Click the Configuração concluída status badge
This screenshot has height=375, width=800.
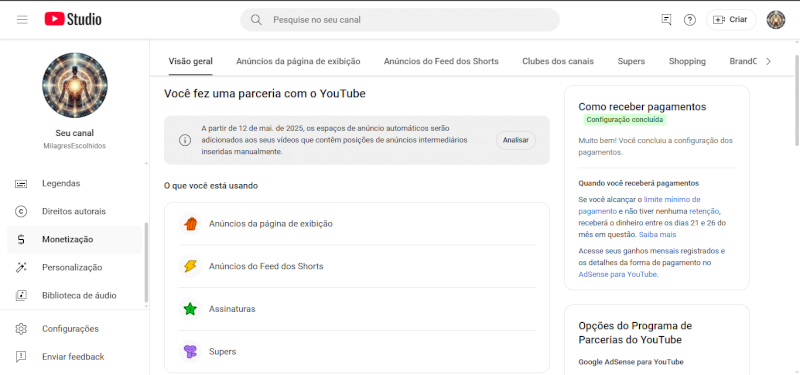625,120
